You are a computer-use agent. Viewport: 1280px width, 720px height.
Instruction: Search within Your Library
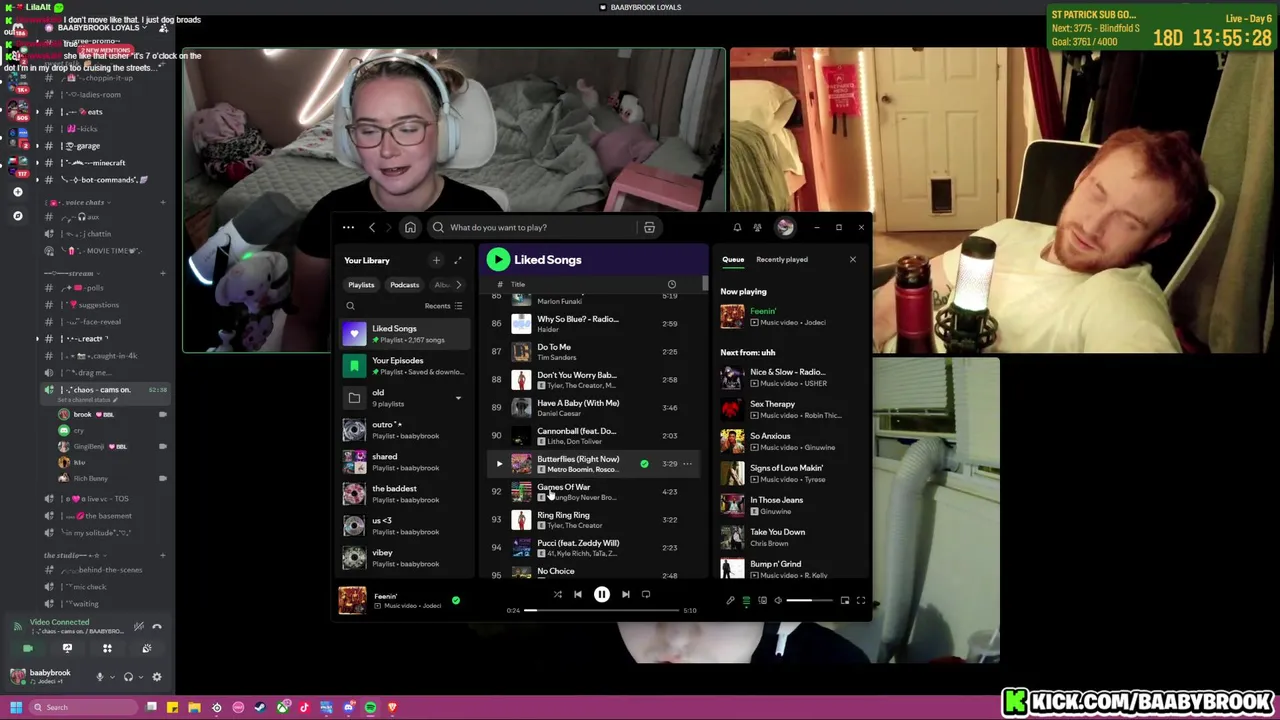coord(350,306)
